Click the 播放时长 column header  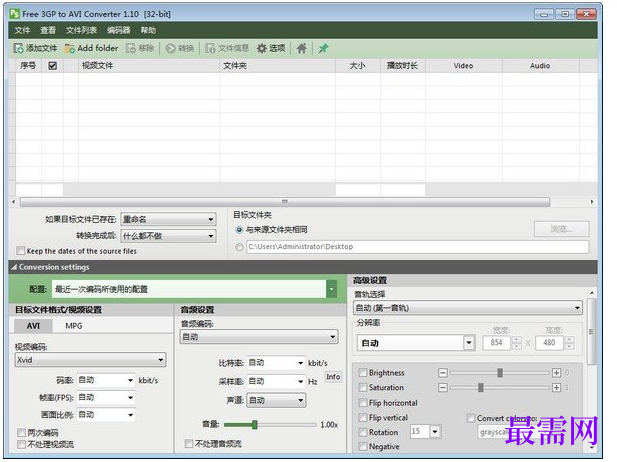coord(402,66)
